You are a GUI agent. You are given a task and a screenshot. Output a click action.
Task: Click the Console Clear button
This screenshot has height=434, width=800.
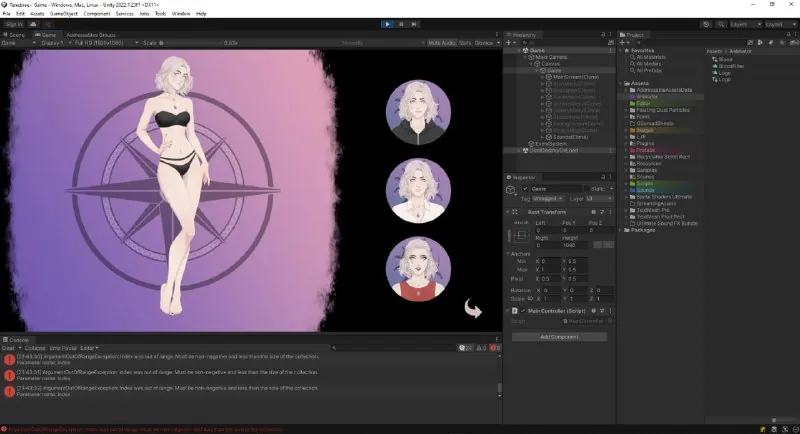[8, 348]
